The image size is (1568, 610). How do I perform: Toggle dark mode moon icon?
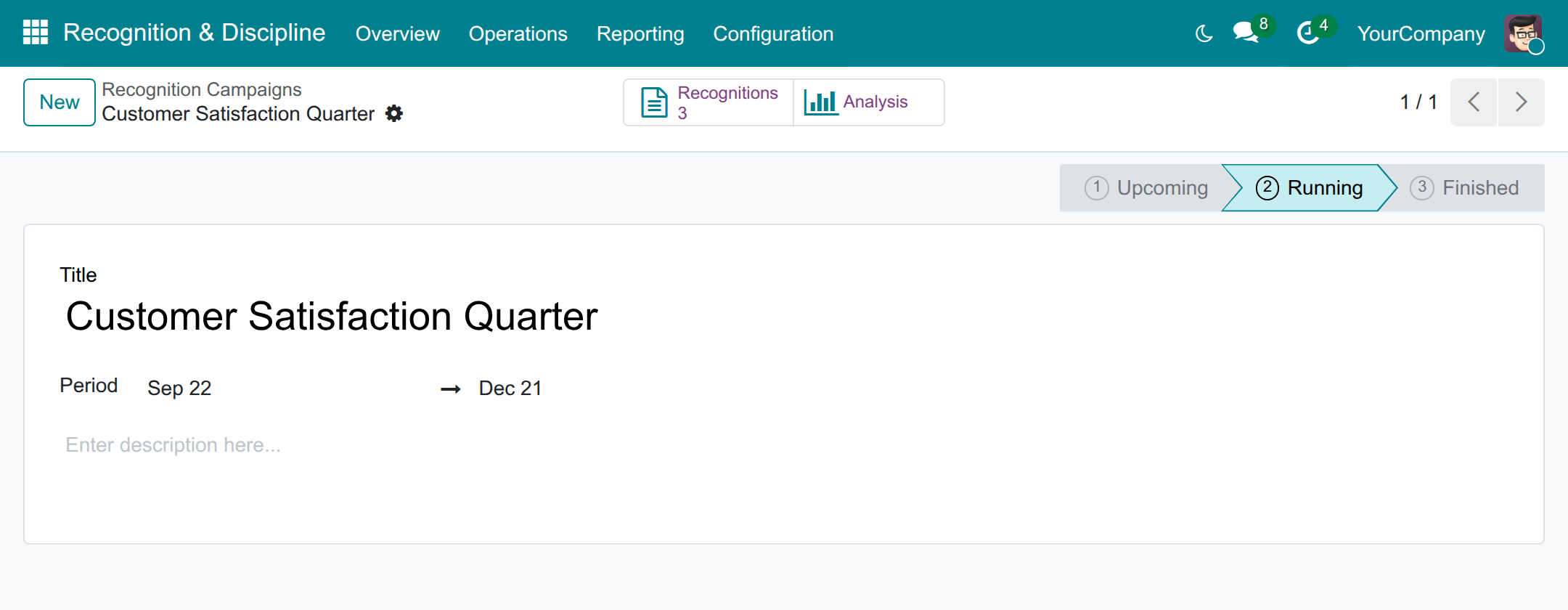(x=1204, y=33)
